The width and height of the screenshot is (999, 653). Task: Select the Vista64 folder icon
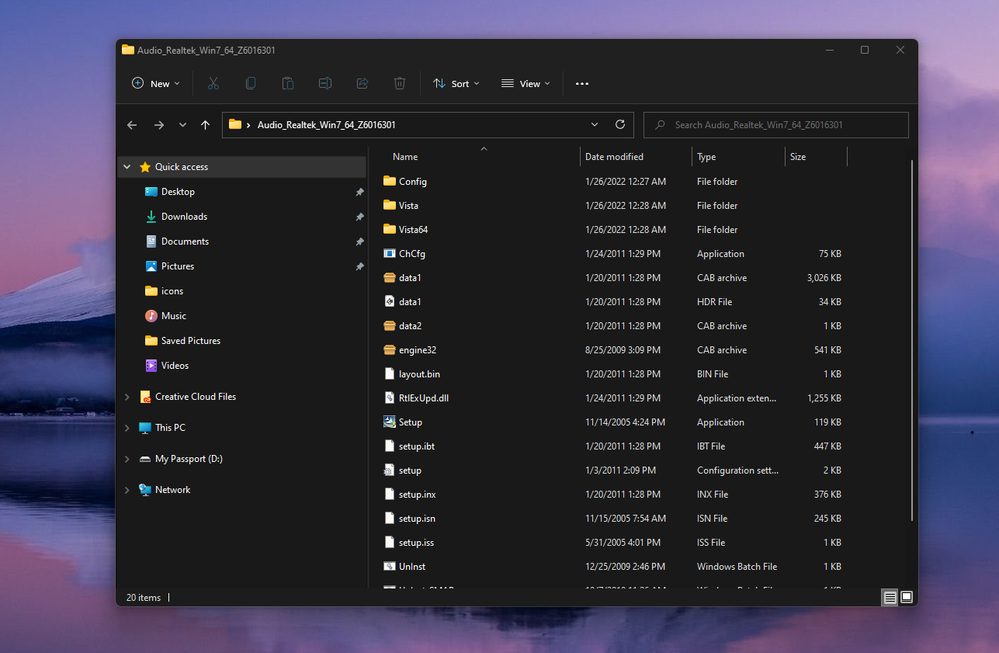click(389, 229)
